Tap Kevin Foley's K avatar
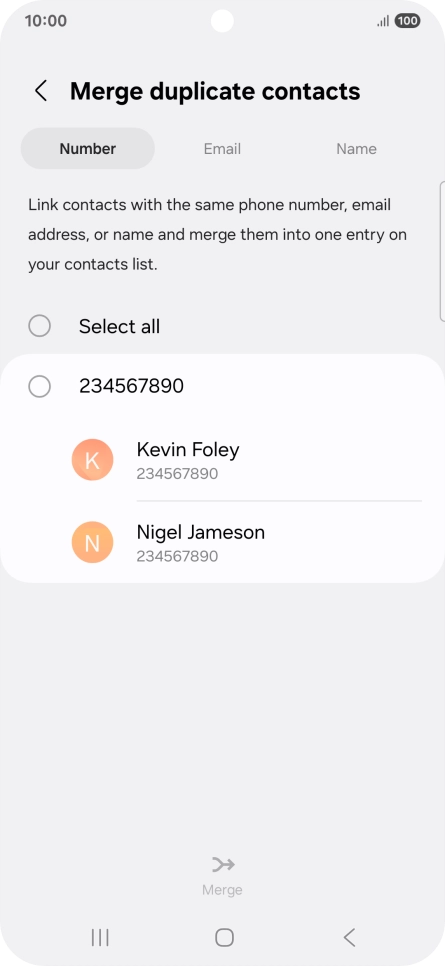445x966 pixels. (x=92, y=460)
